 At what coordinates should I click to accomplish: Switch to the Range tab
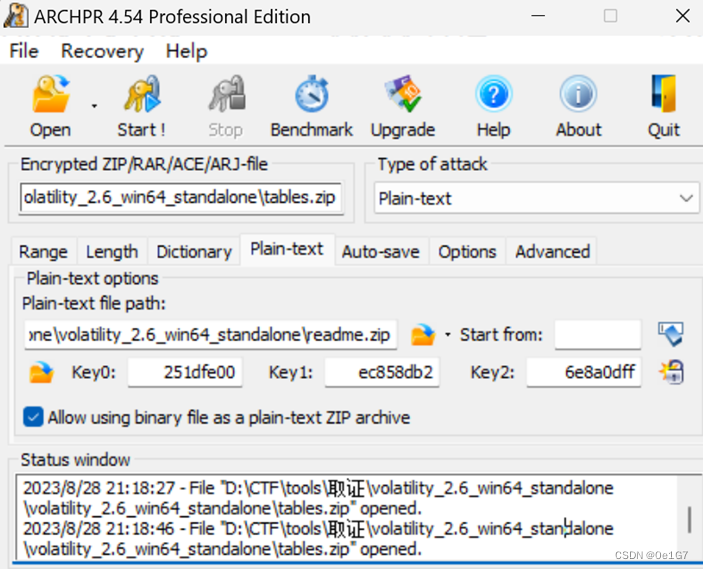tap(43, 252)
